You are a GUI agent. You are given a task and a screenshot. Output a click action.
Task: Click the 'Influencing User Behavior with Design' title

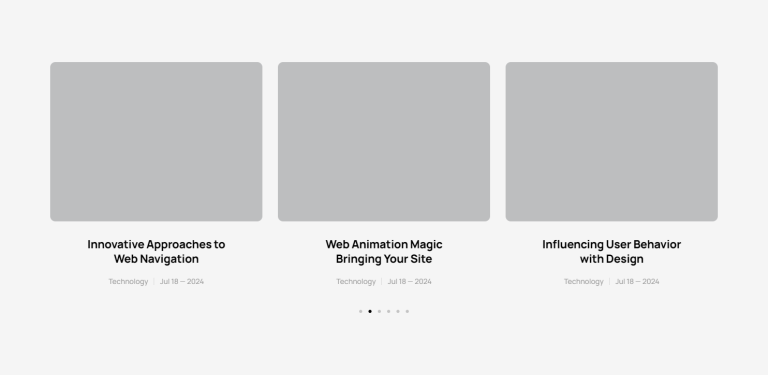click(x=611, y=252)
